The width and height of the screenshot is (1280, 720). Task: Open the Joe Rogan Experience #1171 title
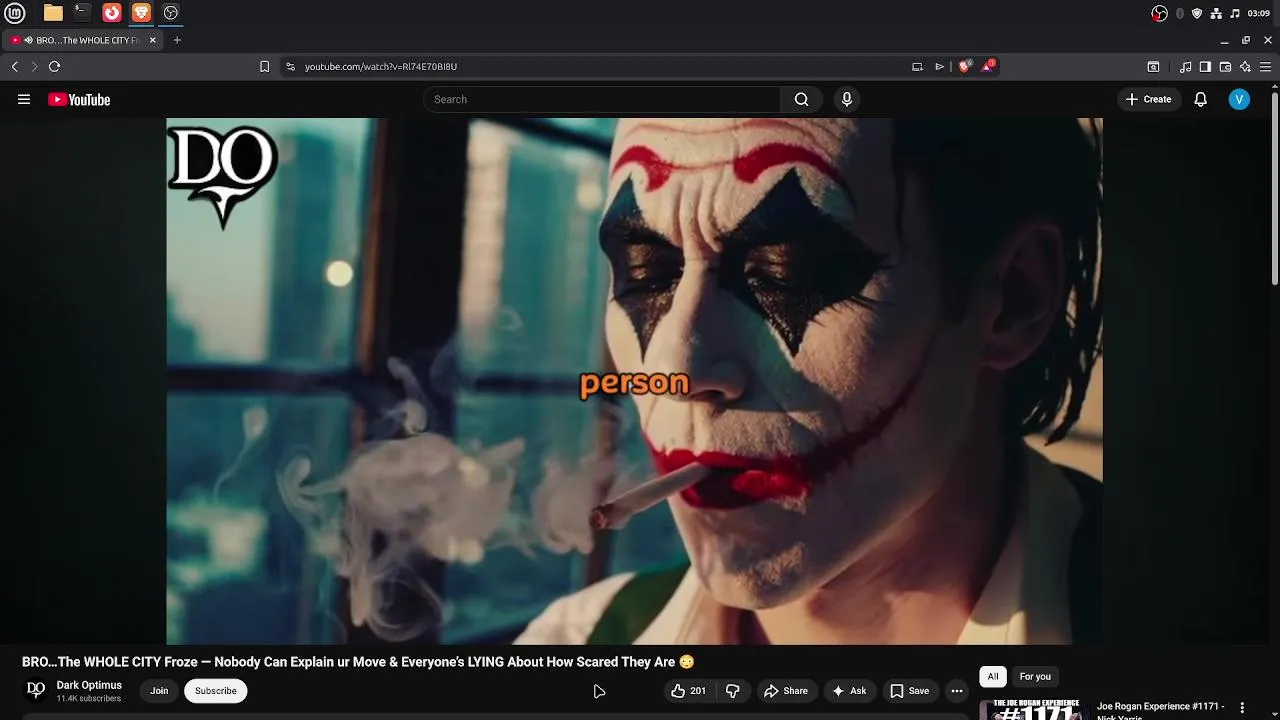pos(1161,710)
